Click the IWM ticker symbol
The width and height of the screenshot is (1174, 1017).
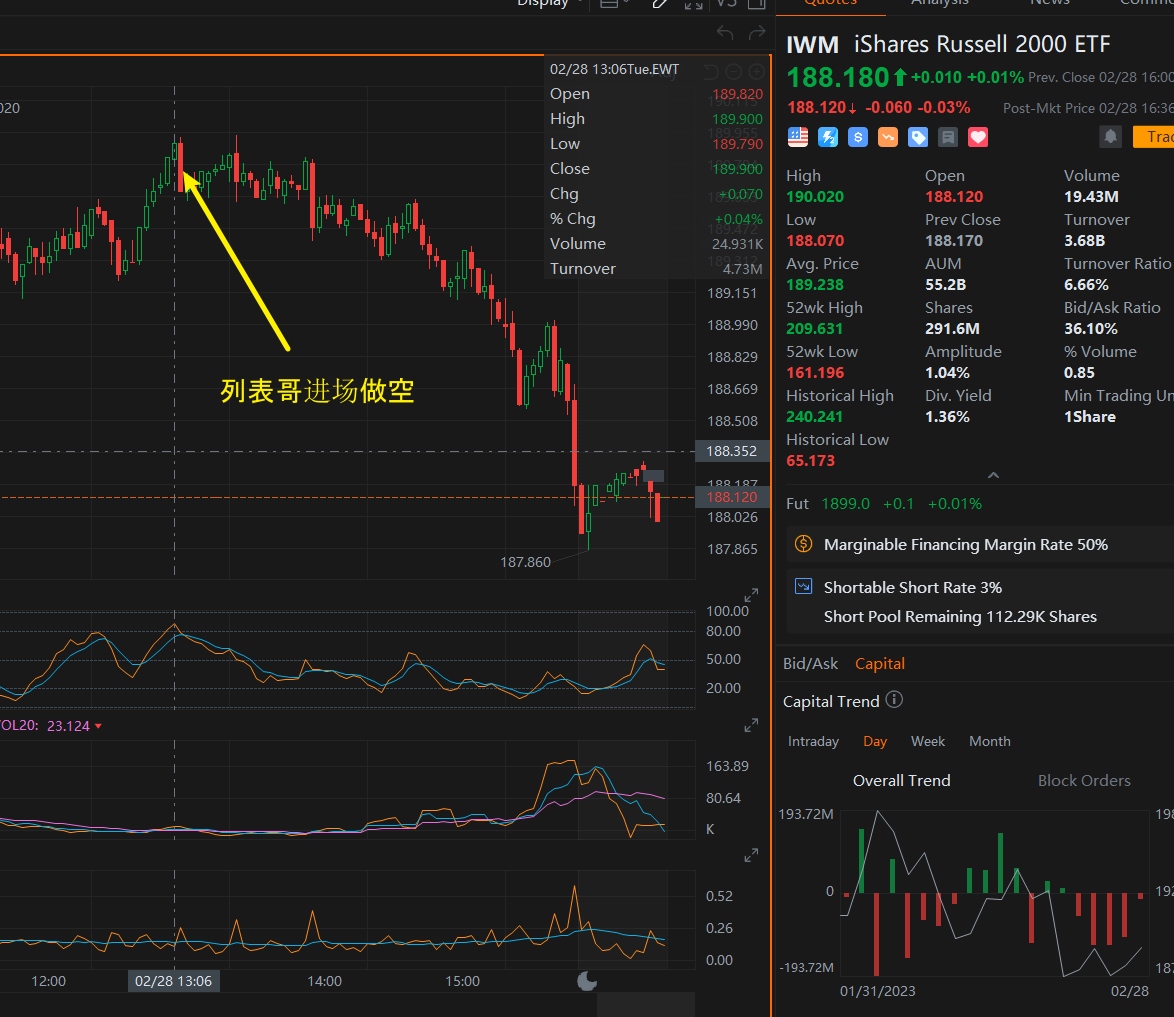(x=812, y=45)
